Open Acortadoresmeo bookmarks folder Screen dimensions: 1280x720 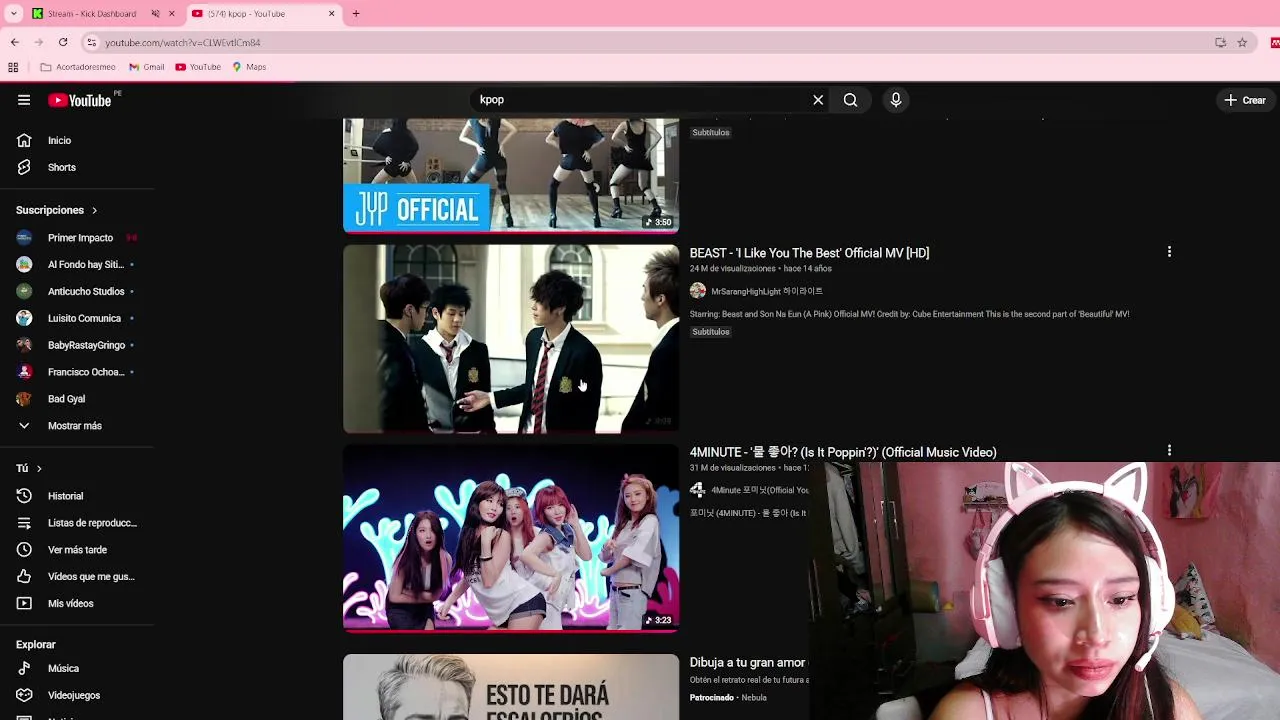coord(78,67)
